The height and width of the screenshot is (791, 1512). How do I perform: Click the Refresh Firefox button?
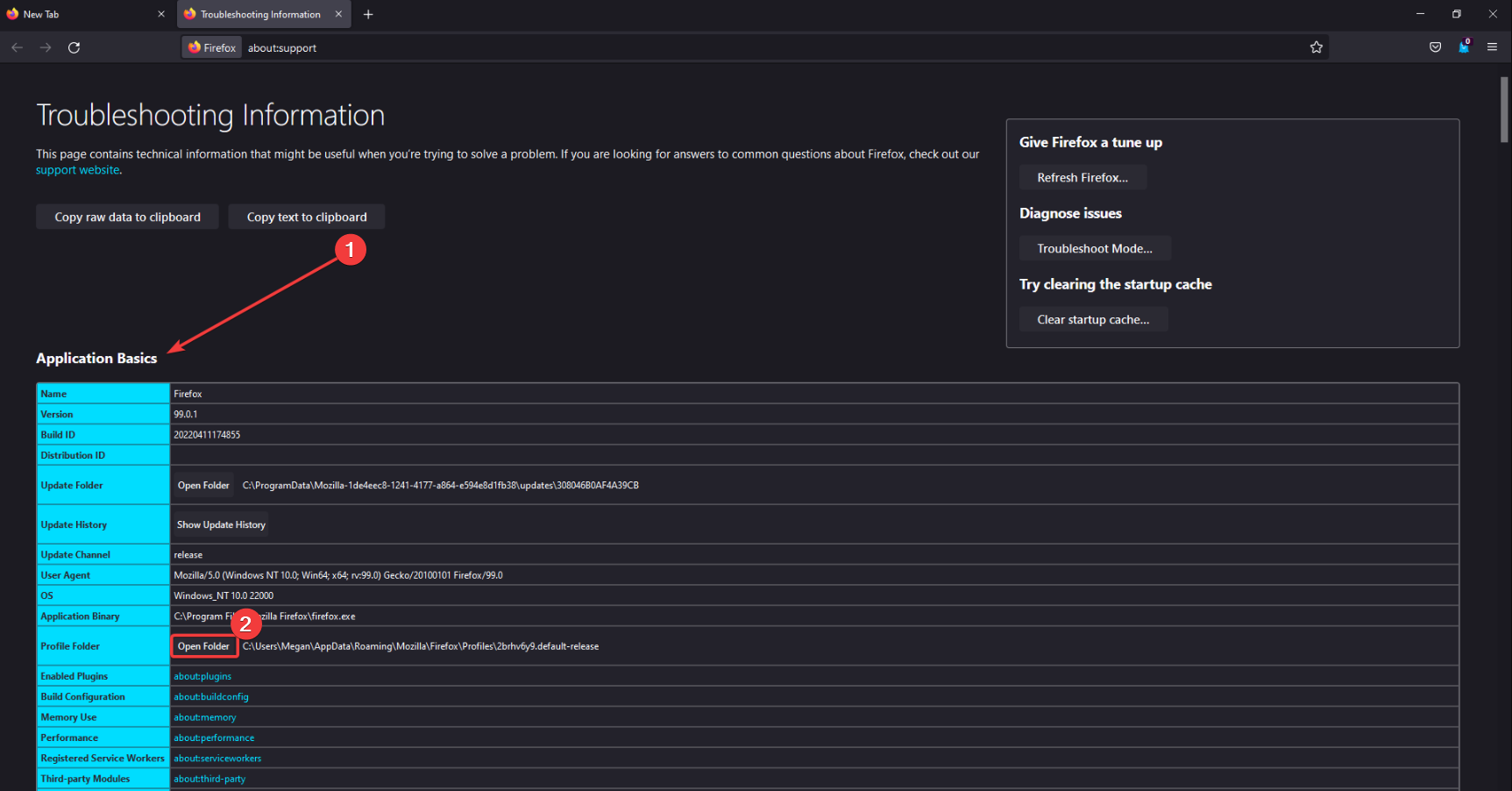pyautogui.click(x=1083, y=177)
